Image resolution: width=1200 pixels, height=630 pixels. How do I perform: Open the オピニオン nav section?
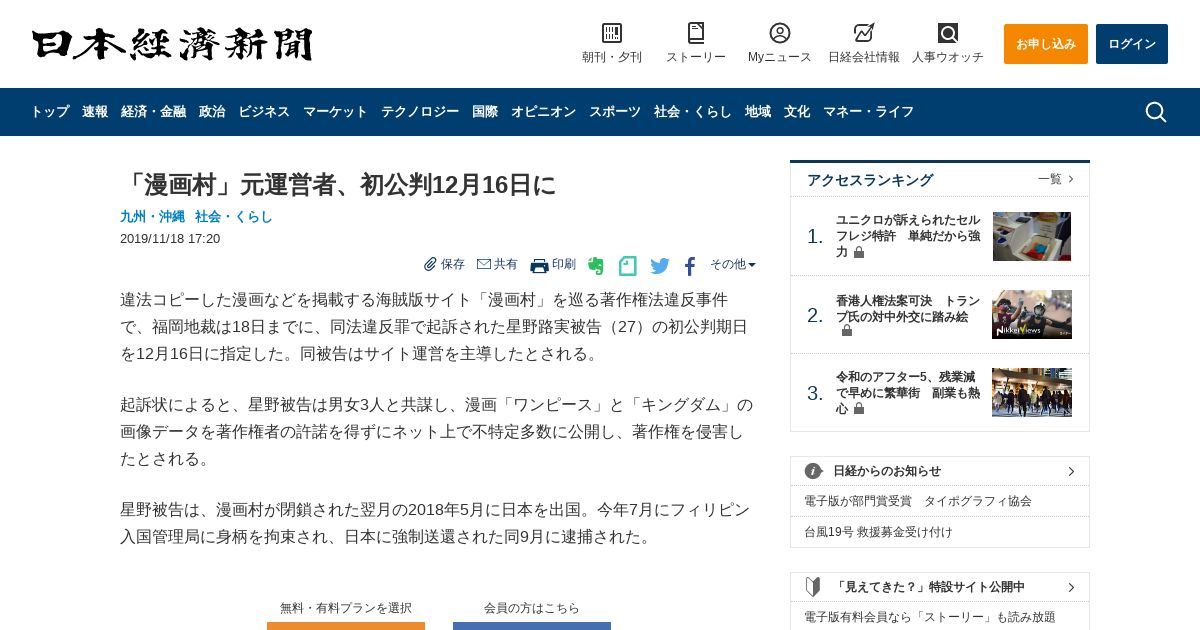click(543, 112)
